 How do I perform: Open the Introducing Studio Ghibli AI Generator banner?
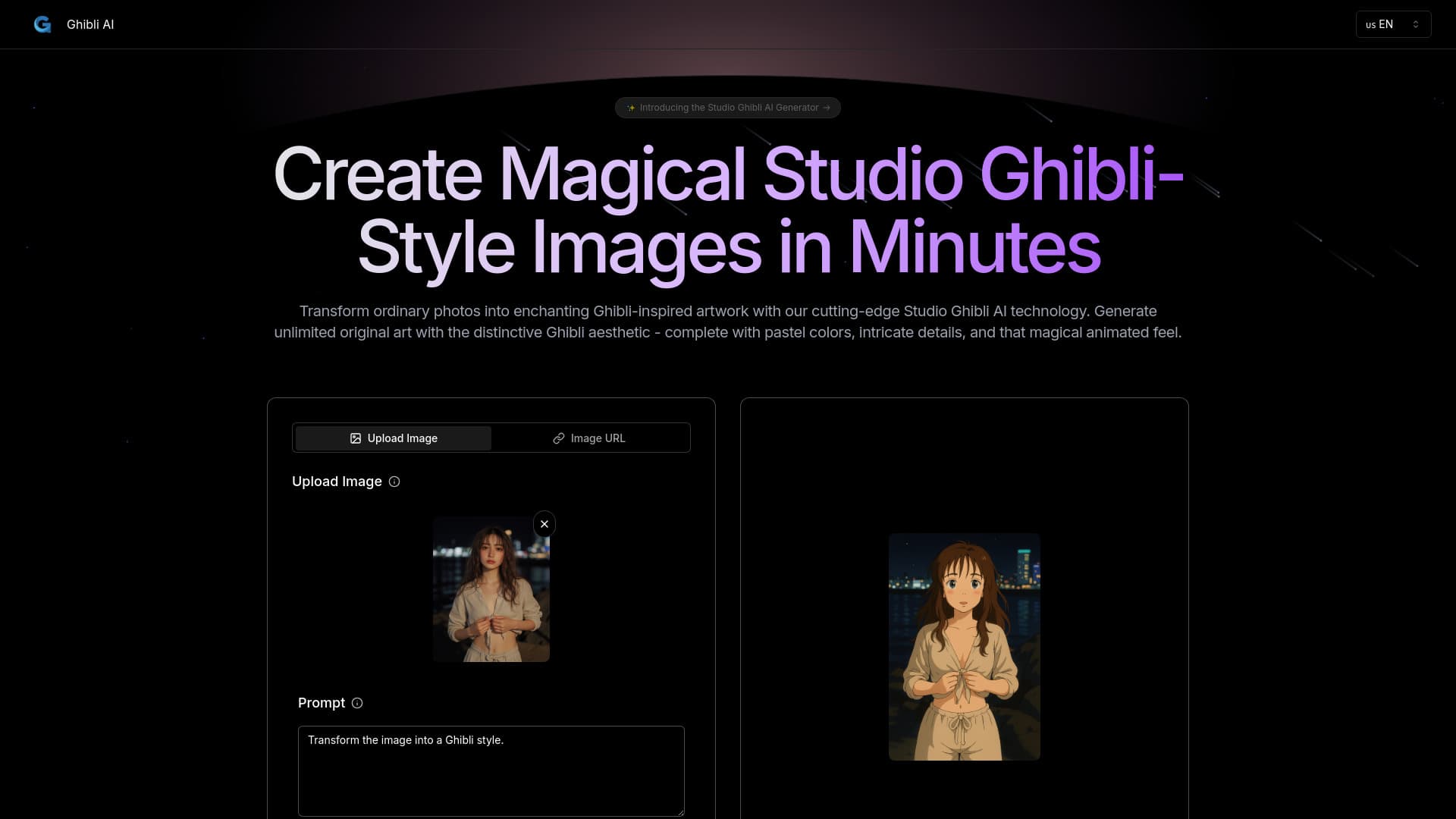coord(727,108)
